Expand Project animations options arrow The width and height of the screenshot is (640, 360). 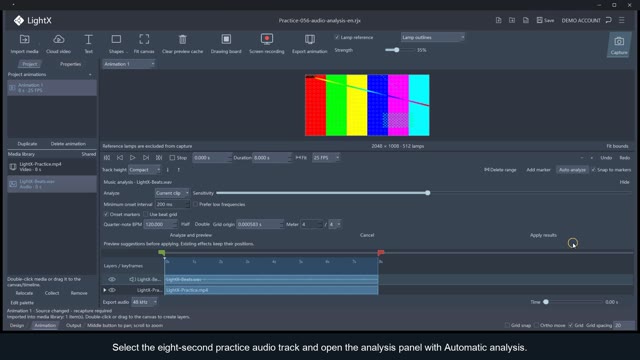(x=90, y=75)
